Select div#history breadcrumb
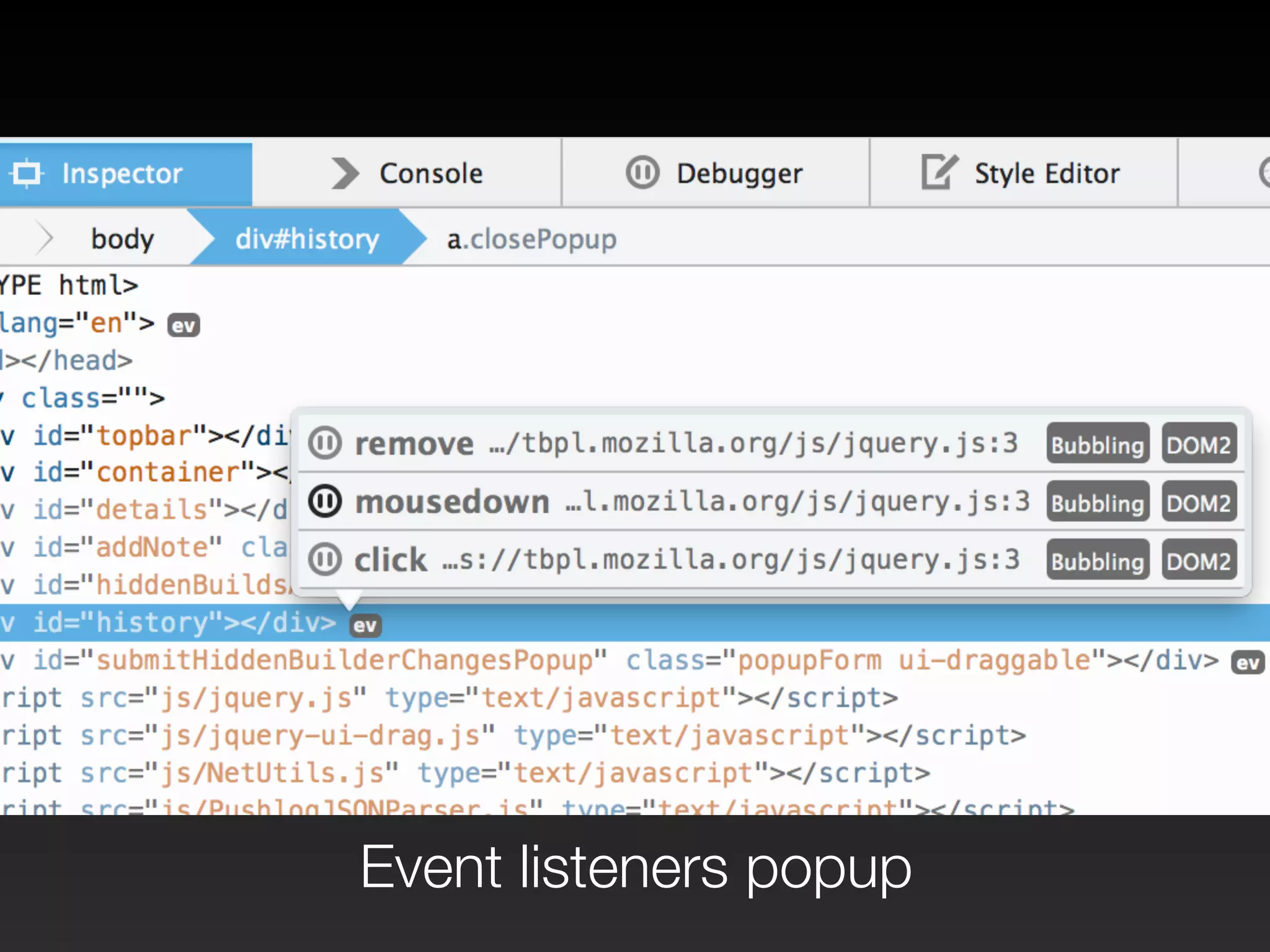Screen dimensions: 1270x952 click(x=307, y=239)
